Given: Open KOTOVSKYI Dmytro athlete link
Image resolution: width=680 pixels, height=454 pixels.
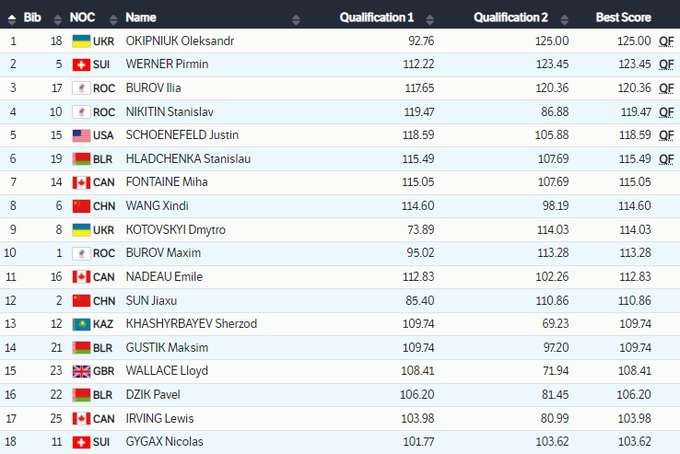Looking at the screenshot, I should [x=175, y=230].
